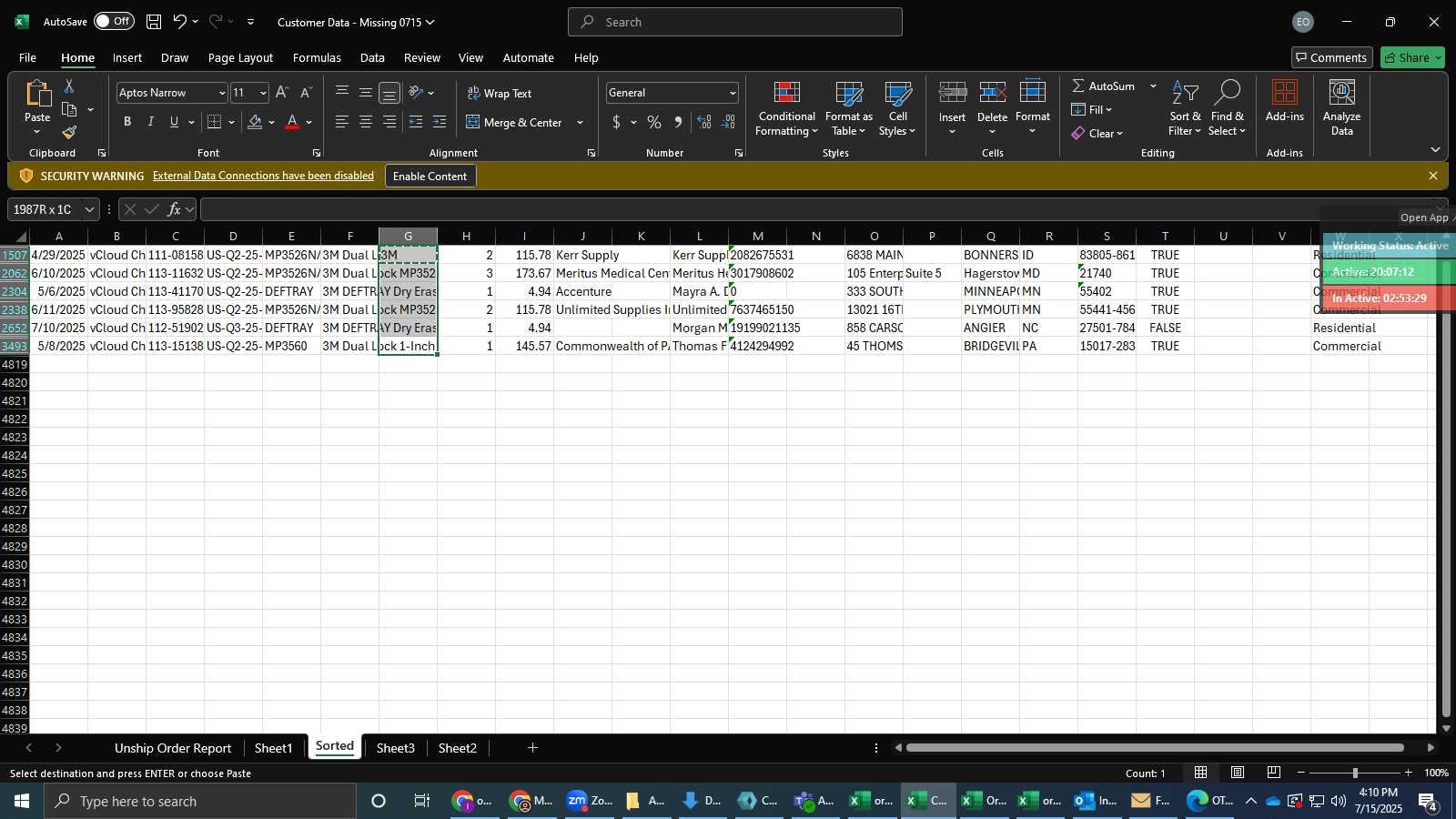1456x819 pixels.
Task: Click Decrease Decimal icon
Action: (728, 122)
